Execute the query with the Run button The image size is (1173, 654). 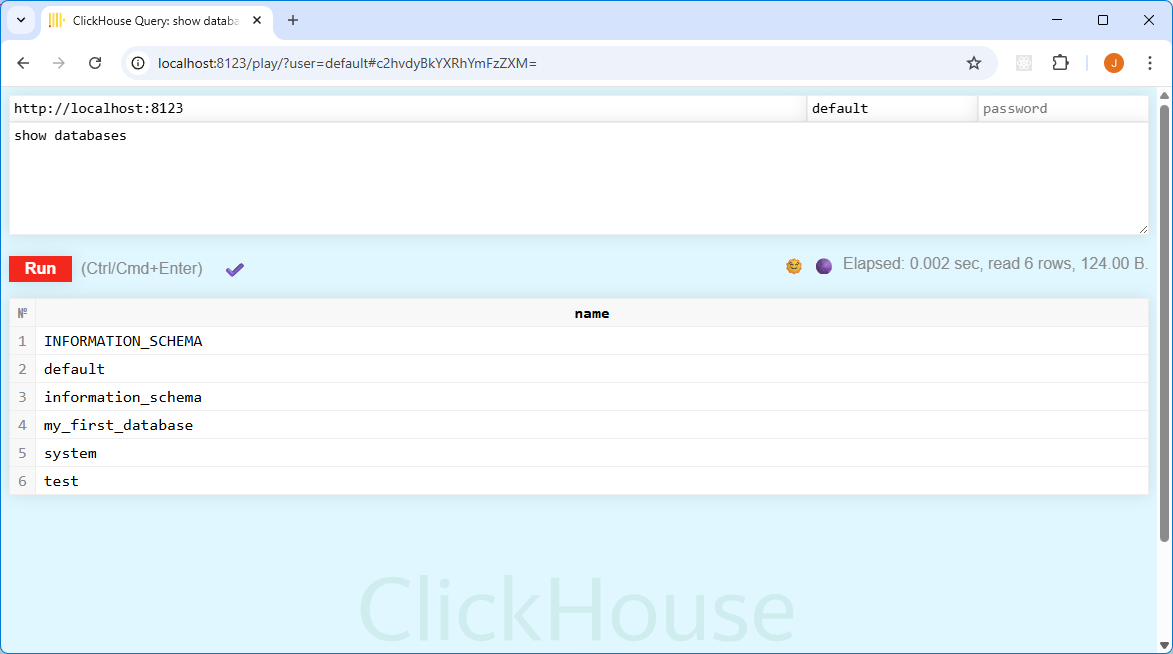(x=40, y=268)
